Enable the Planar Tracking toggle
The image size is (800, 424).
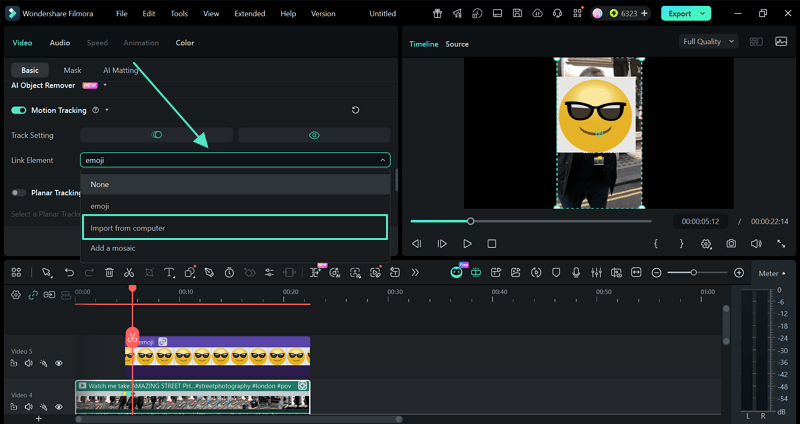[x=19, y=193]
